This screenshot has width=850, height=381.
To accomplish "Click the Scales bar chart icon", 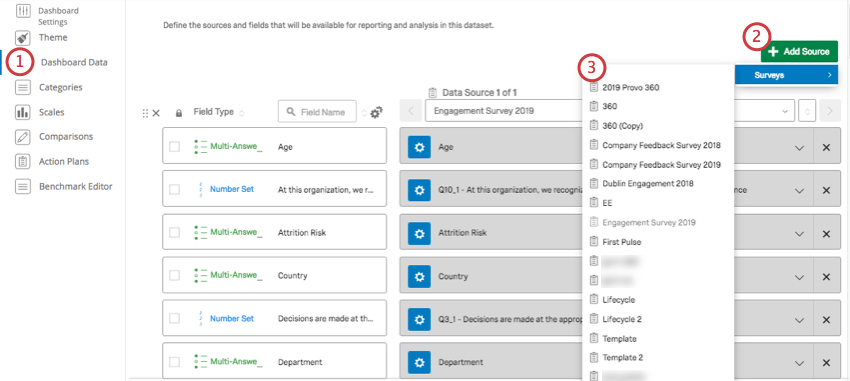I will (x=23, y=112).
